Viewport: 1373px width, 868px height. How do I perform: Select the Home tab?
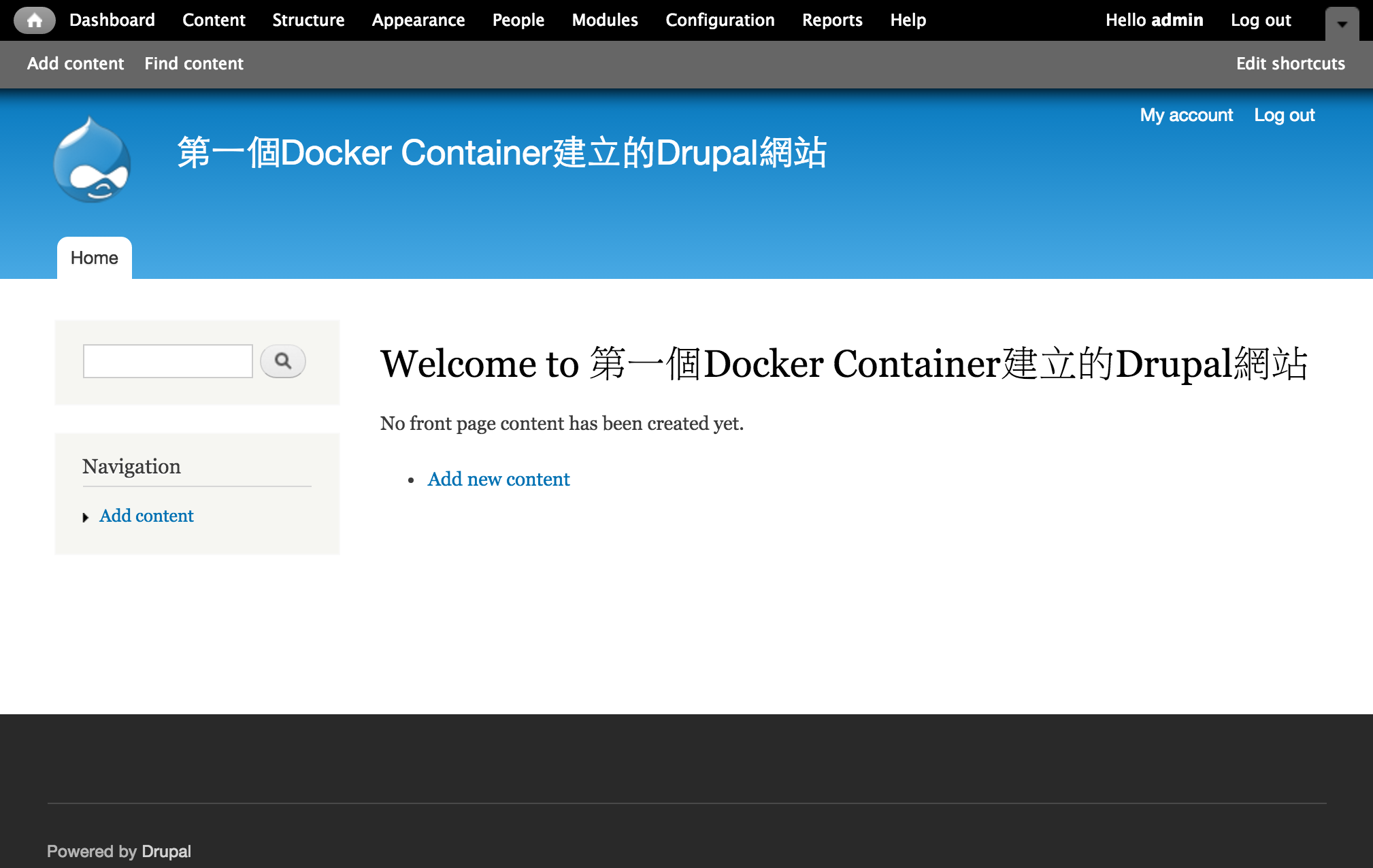pyautogui.click(x=95, y=258)
